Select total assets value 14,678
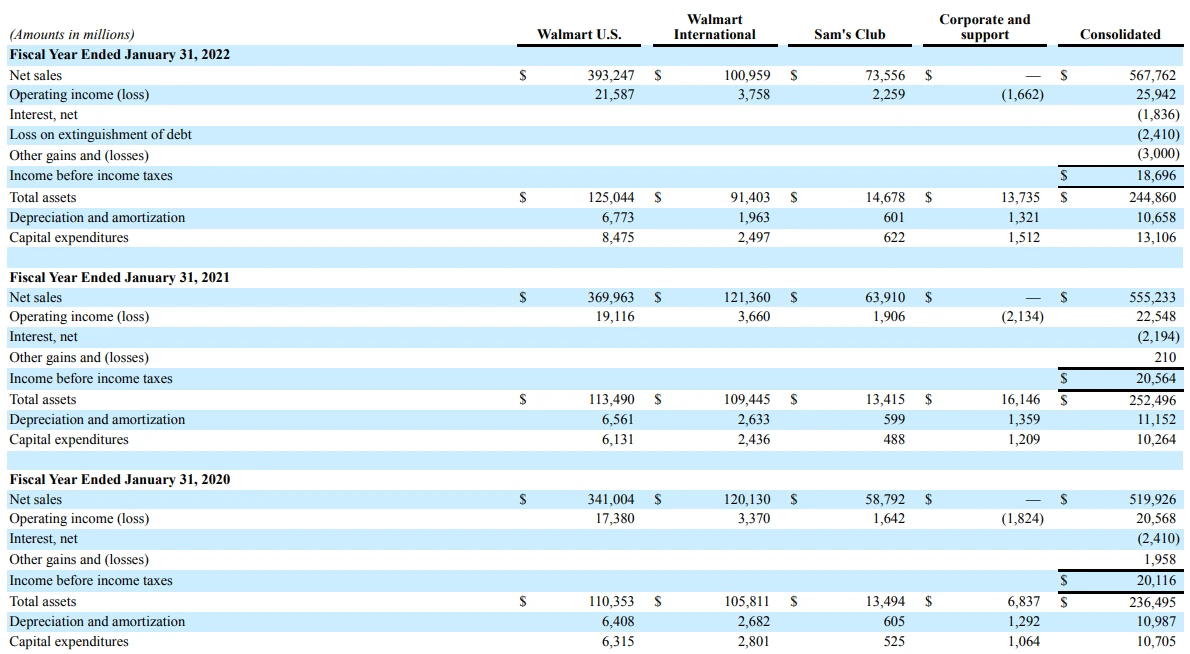Image resolution: width=1190 pixels, height=654 pixels. point(885,197)
